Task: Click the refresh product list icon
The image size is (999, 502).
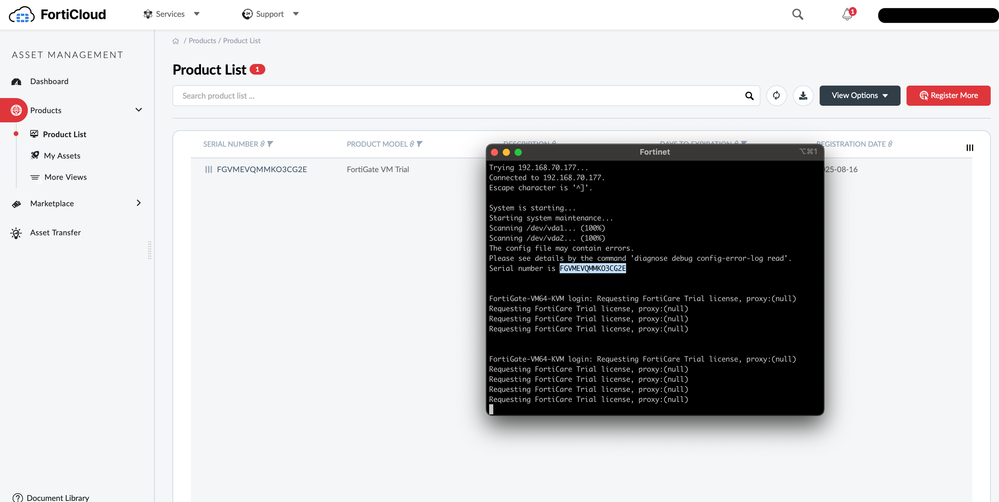Action: coord(776,96)
